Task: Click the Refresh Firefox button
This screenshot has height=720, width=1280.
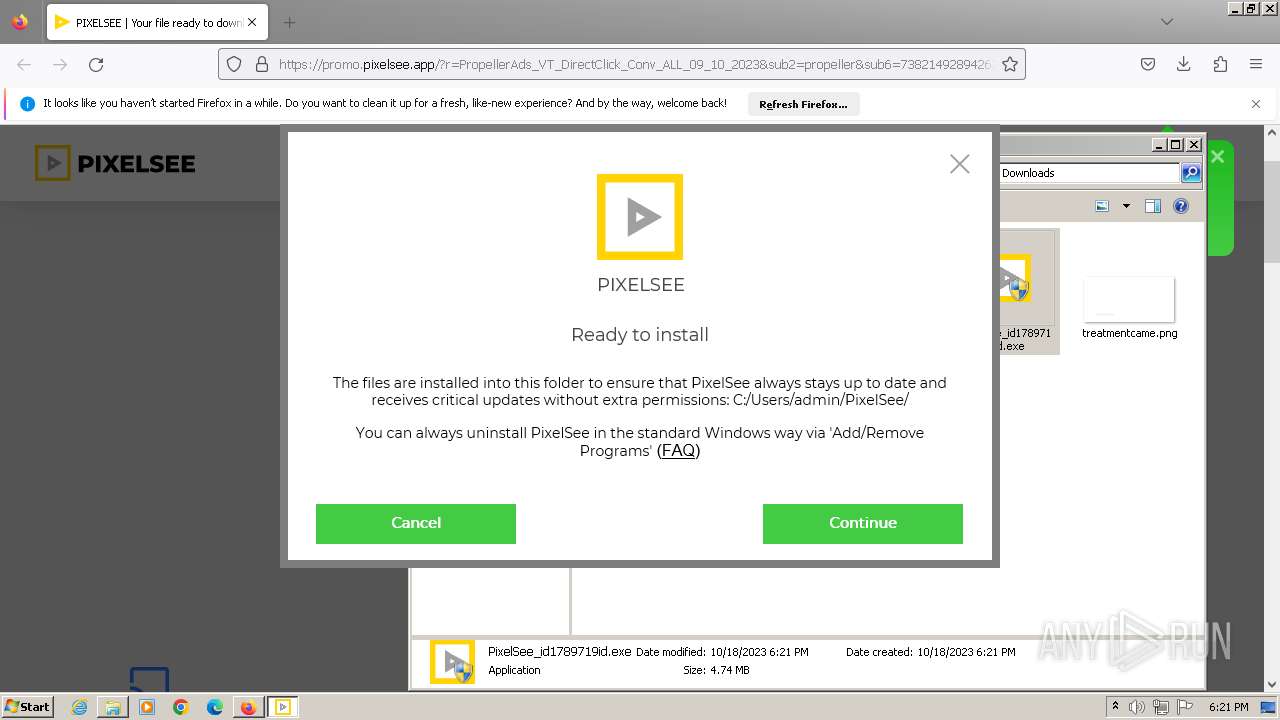Action: click(x=803, y=104)
